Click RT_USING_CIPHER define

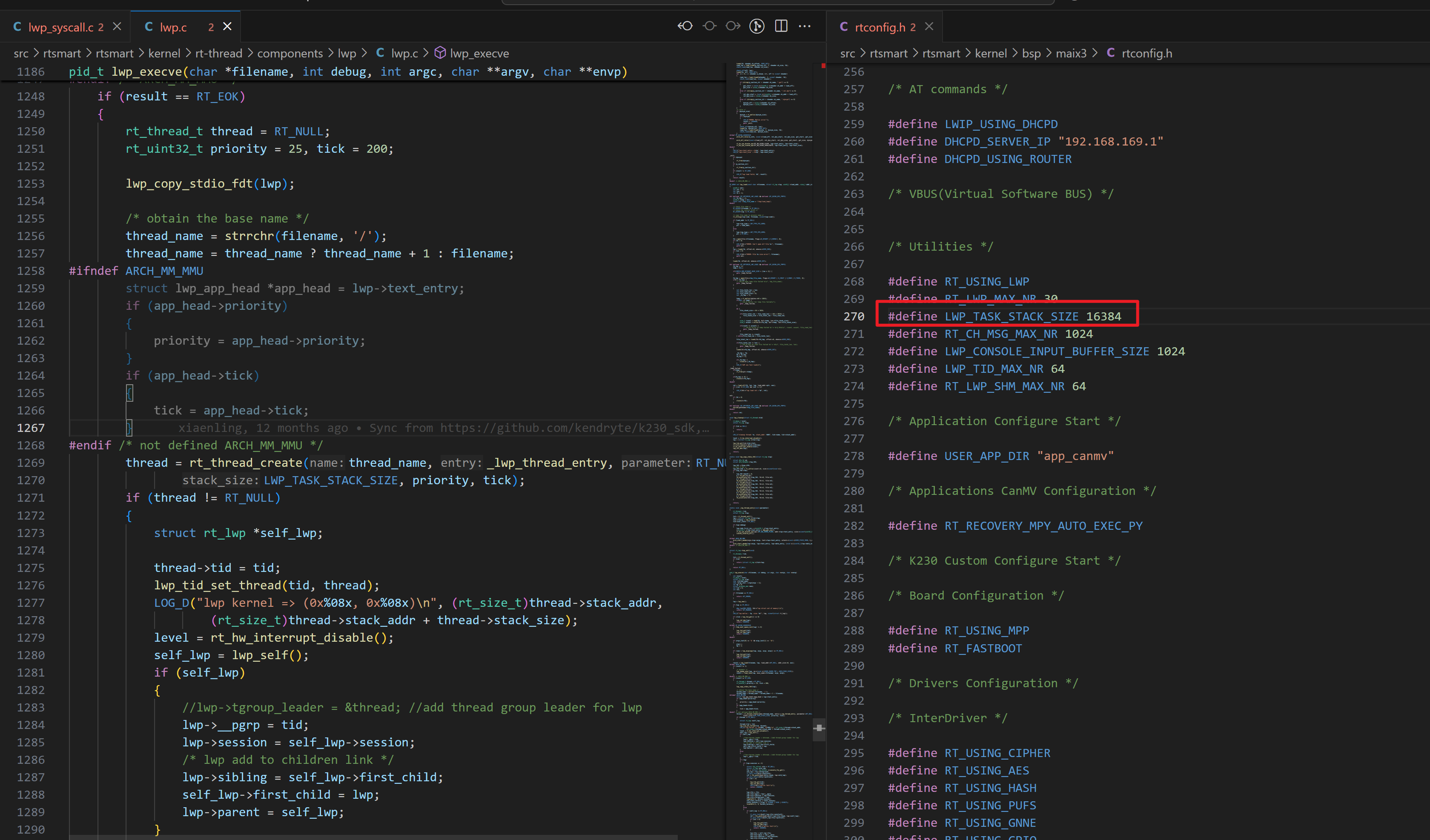(x=997, y=753)
